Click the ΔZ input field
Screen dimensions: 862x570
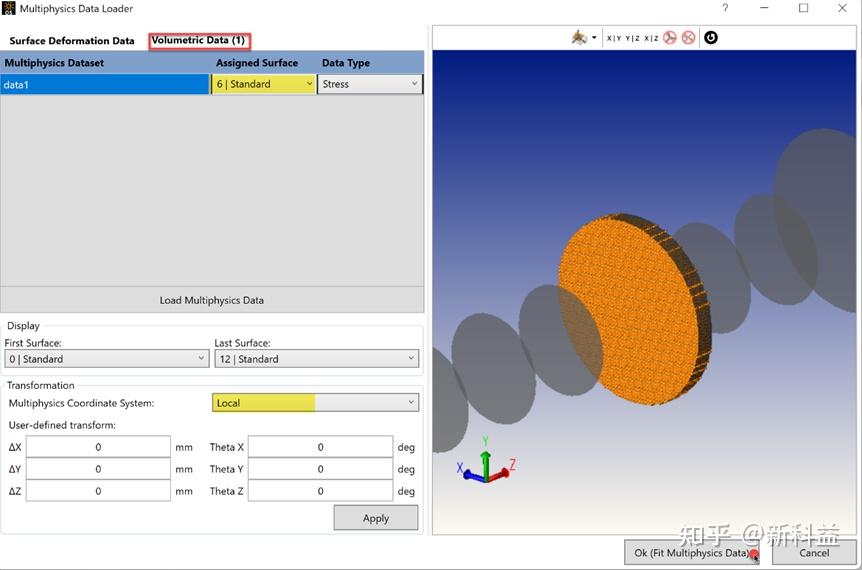tap(98, 491)
